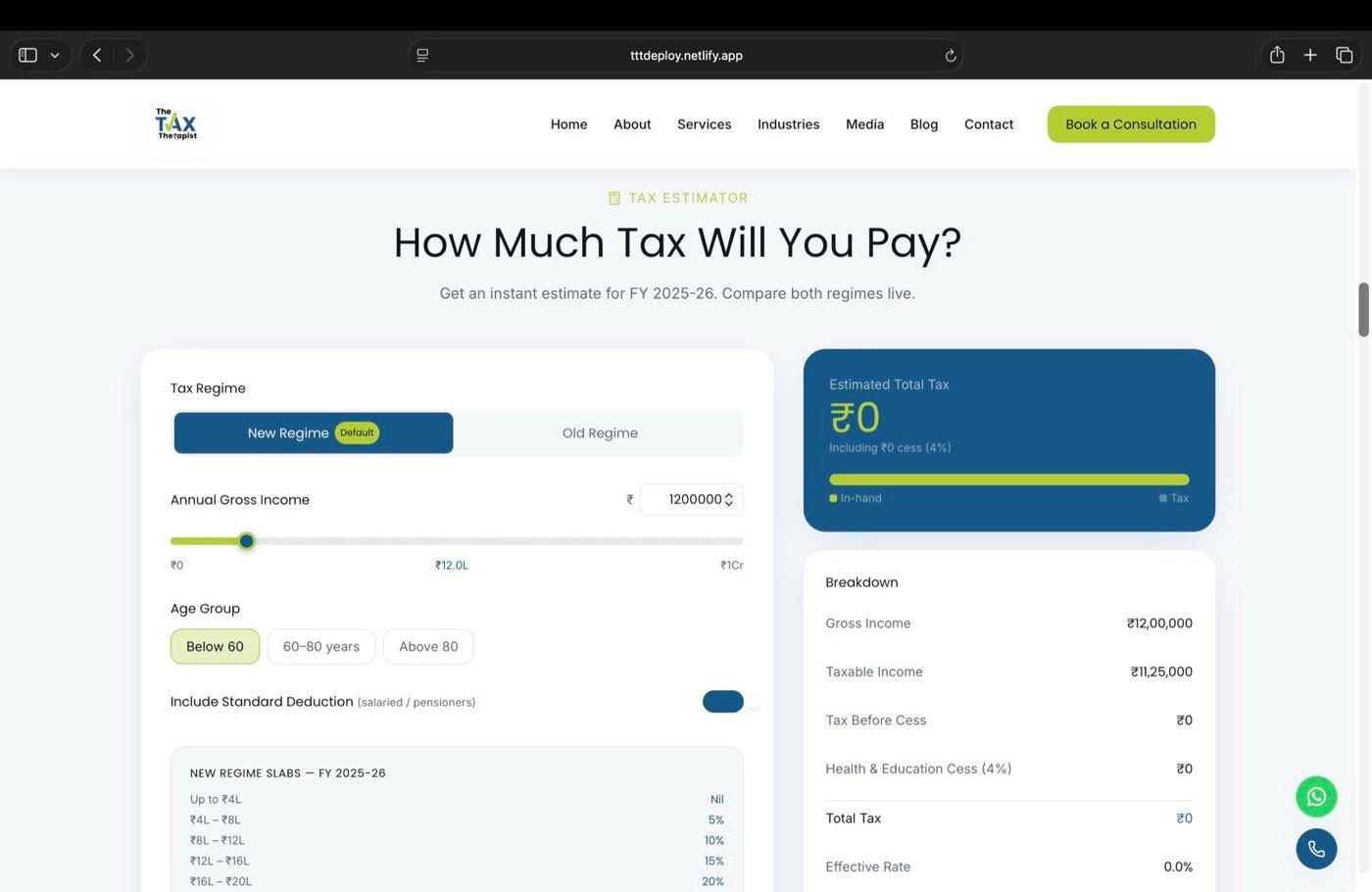Click the Annual Gross Income number field

(x=691, y=499)
